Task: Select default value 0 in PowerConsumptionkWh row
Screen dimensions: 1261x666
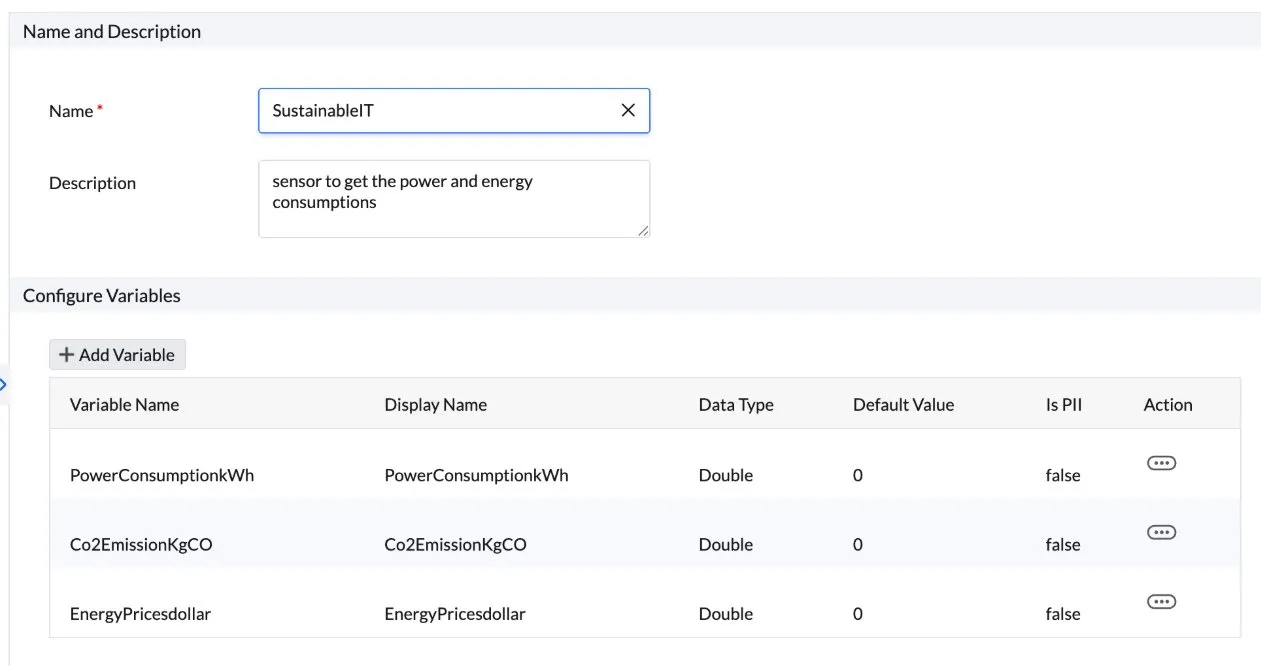Action: (858, 475)
